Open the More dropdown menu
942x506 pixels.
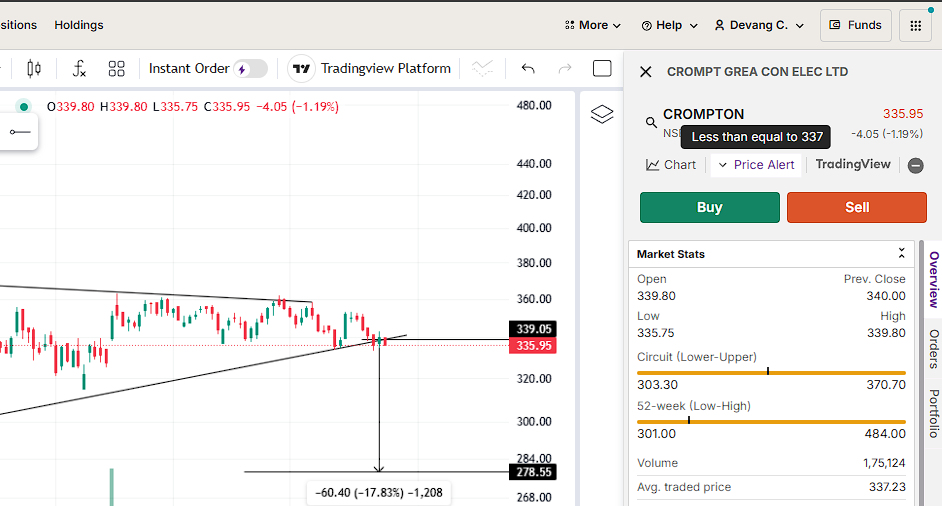pos(592,25)
